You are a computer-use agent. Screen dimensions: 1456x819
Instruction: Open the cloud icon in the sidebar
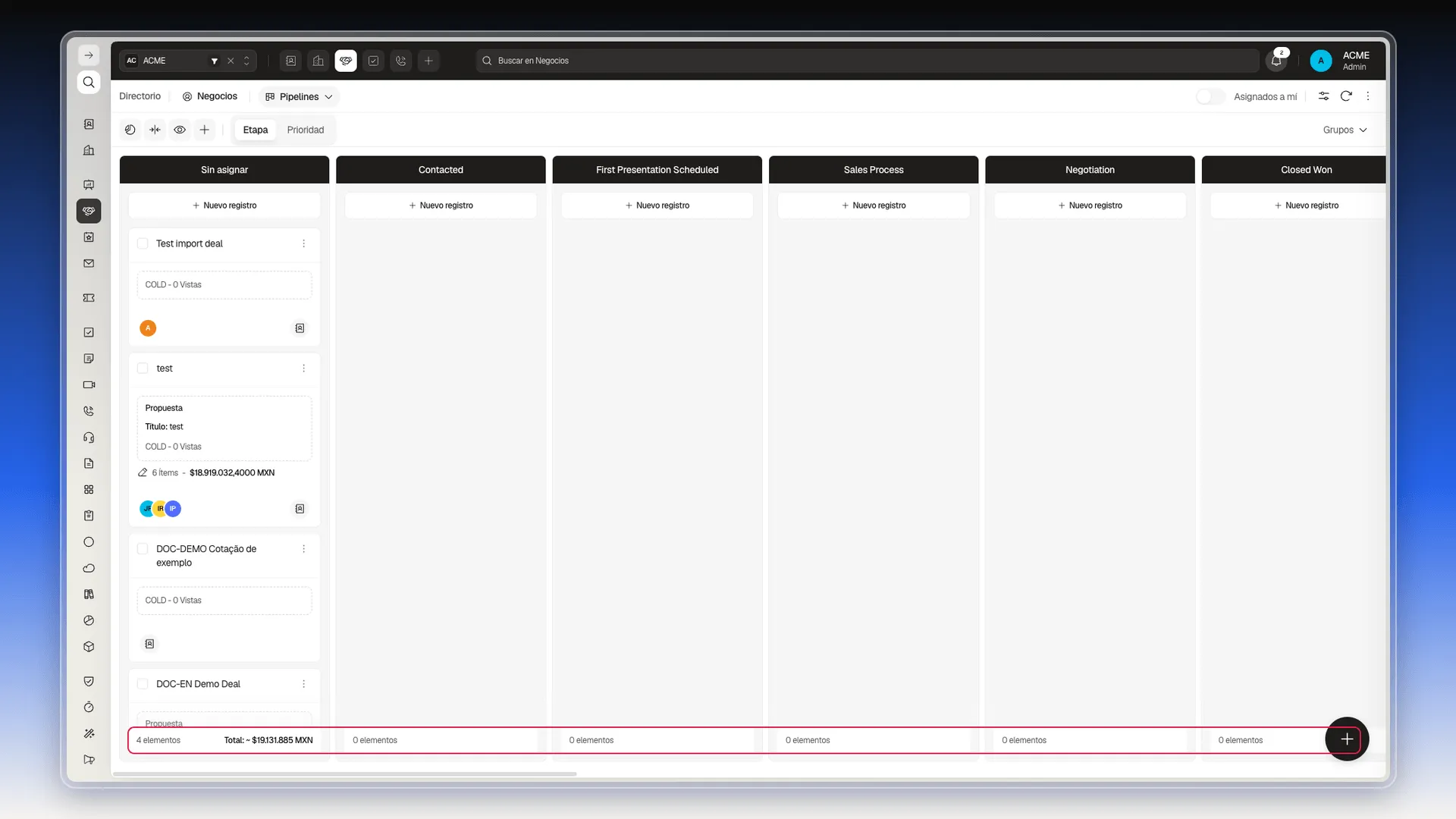pos(89,568)
